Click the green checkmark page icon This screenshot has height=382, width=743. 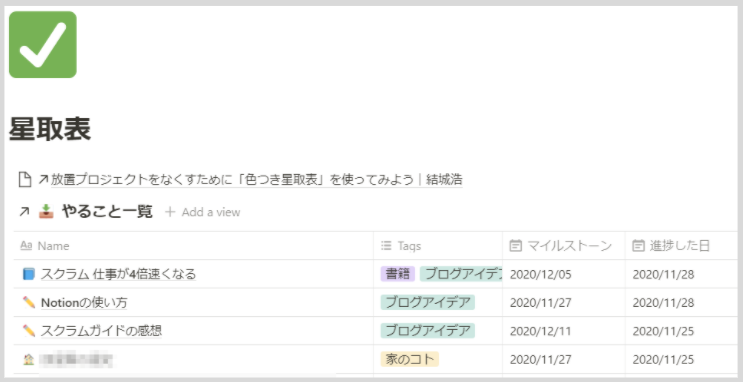point(43,45)
